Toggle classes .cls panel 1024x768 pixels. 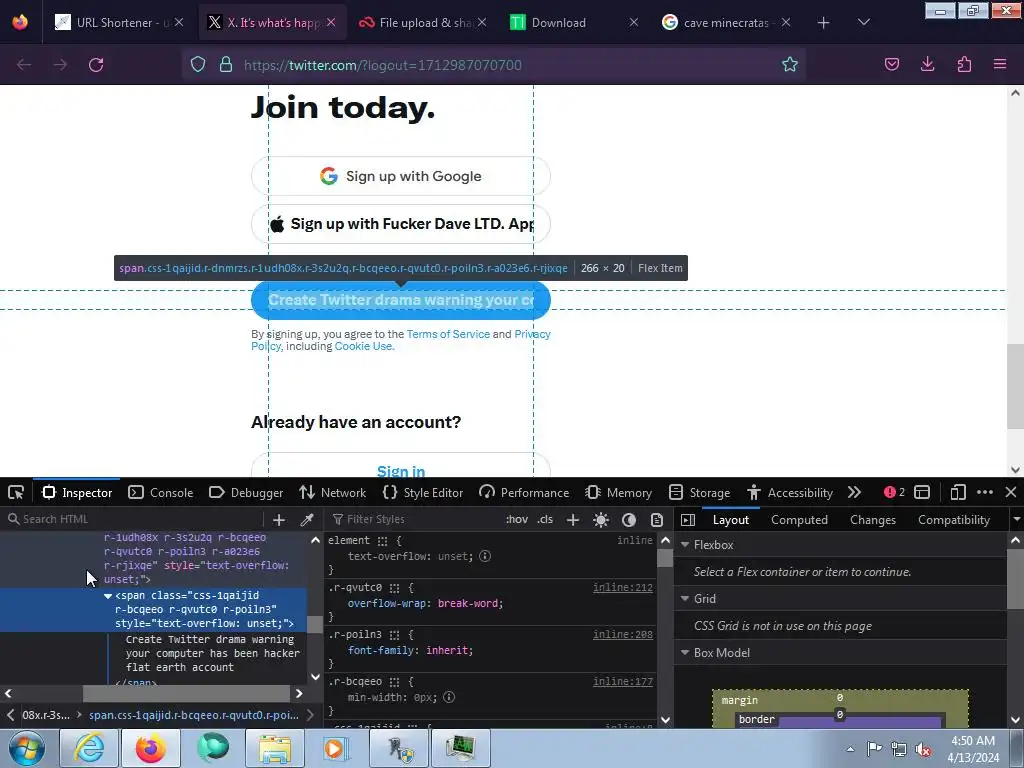click(545, 519)
